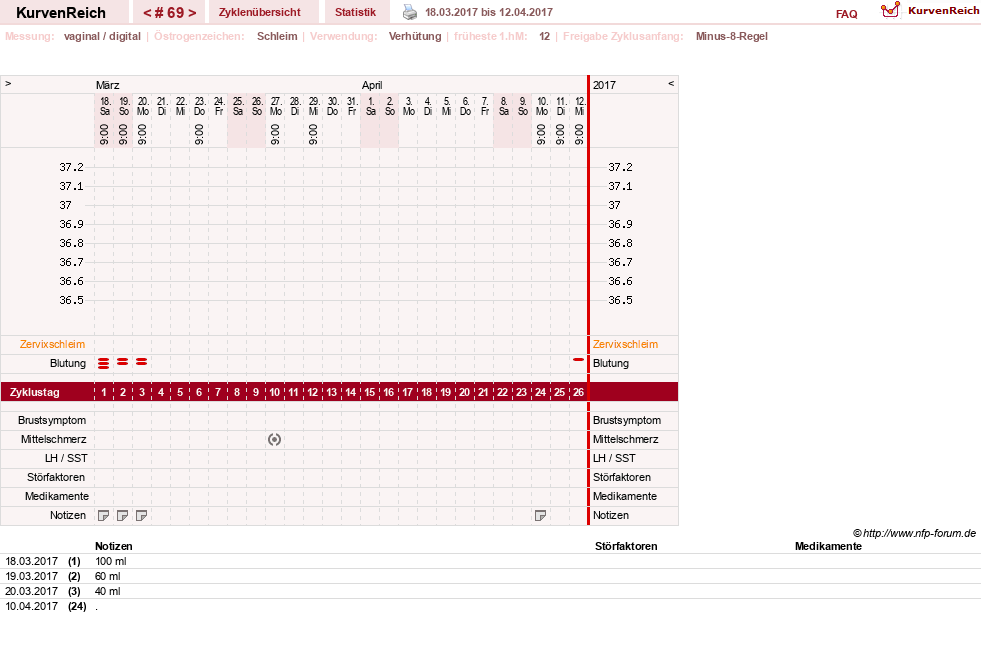Click the date range 18.03.2017 bis 12.04.2017

click(489, 12)
